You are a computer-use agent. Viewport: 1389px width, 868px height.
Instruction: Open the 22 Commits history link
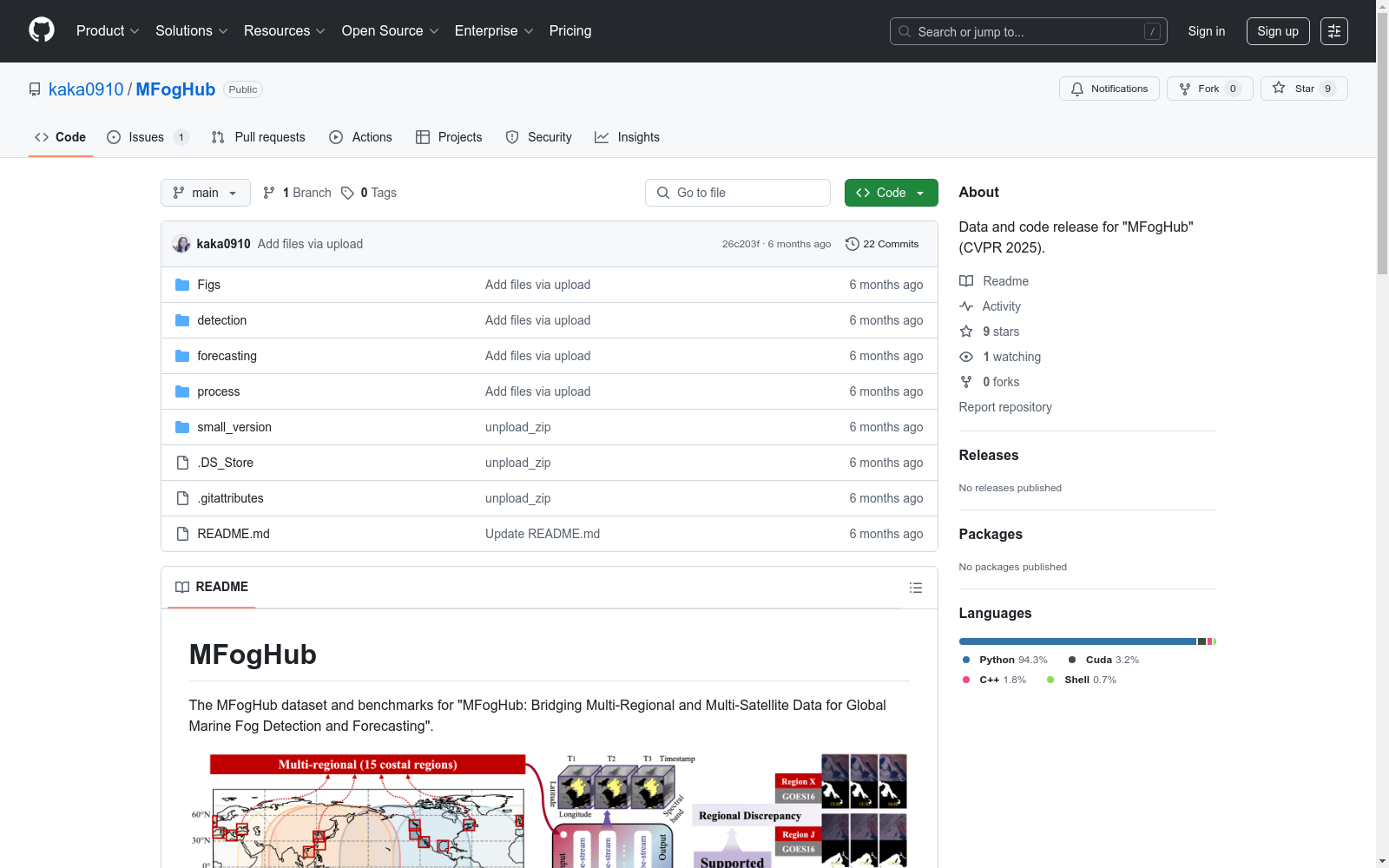coord(882,244)
